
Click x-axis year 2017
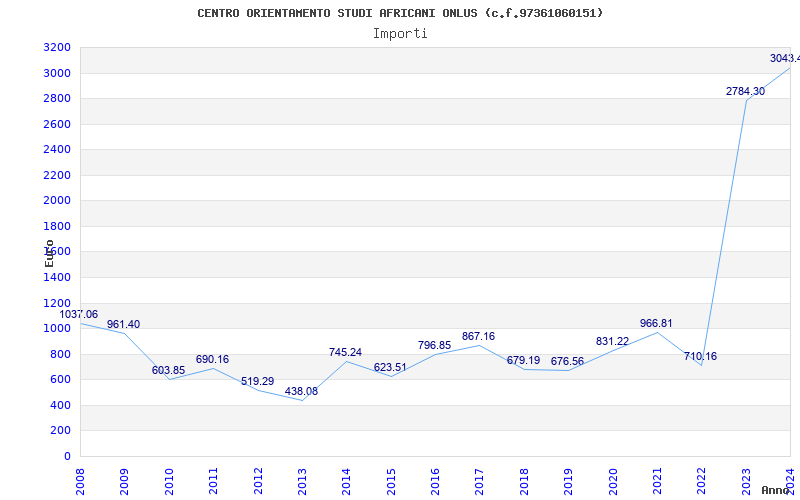coord(480,482)
